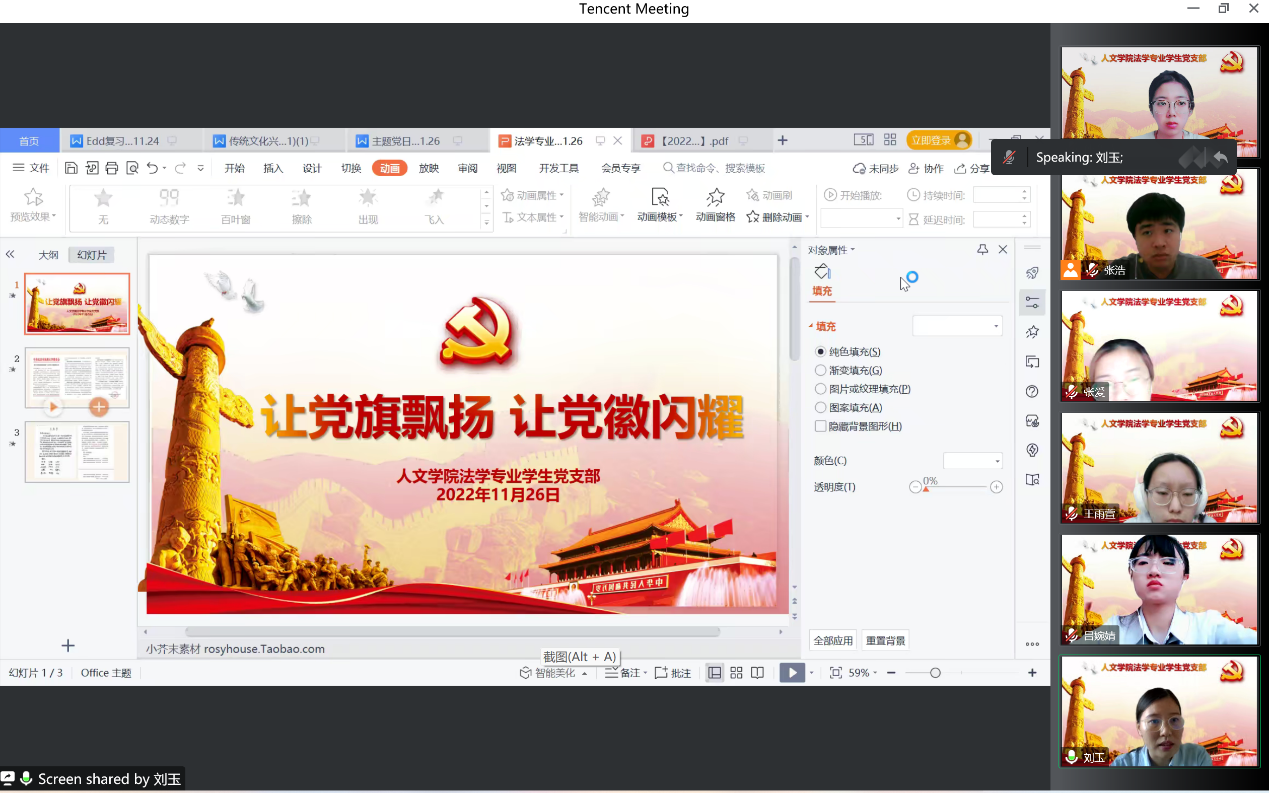1269x793 pixels.
Task: Click the undo arrow icon
Action: coord(152,168)
